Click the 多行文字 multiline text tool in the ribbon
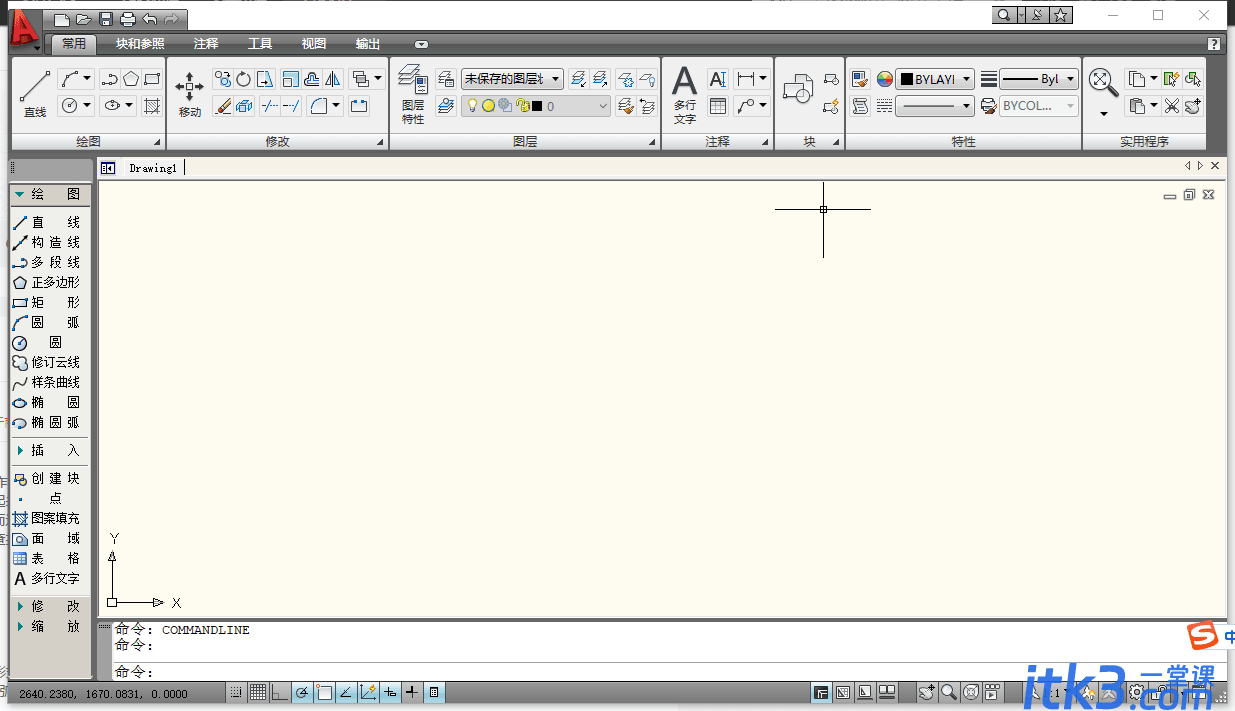This screenshot has width=1235, height=711. pyautogui.click(x=684, y=94)
